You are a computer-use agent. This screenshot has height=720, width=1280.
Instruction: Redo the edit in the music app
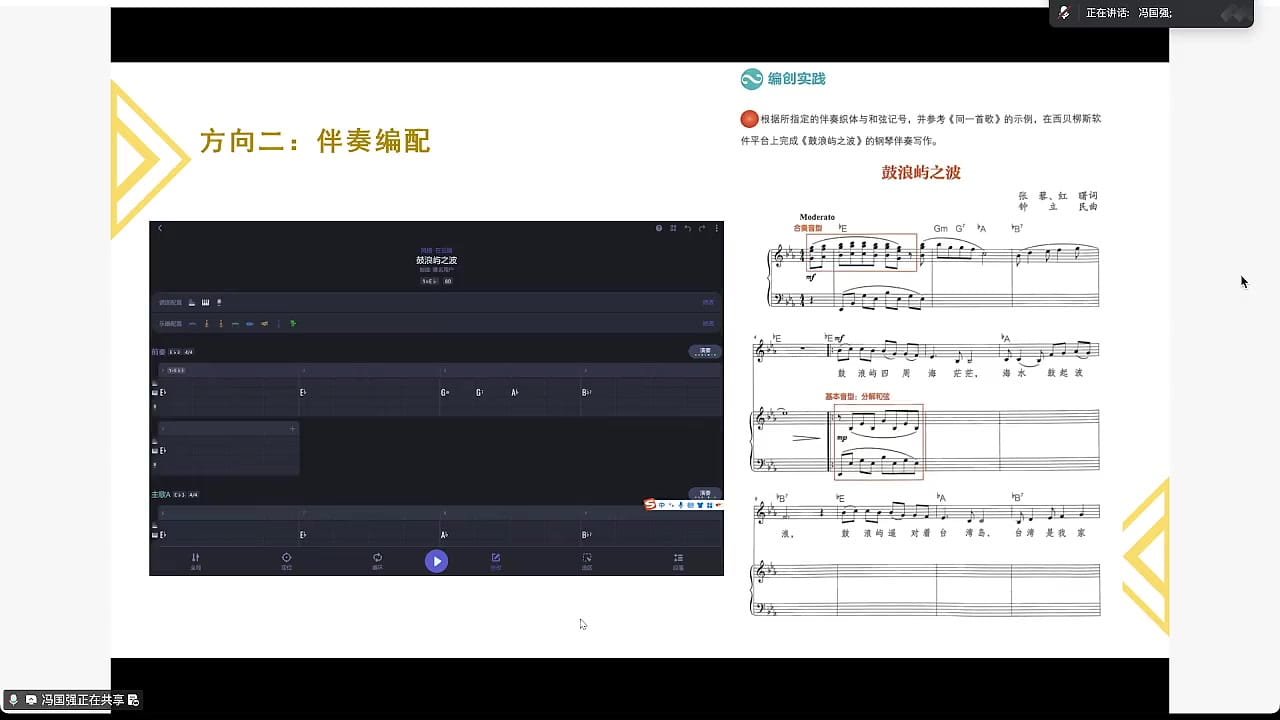(x=702, y=228)
